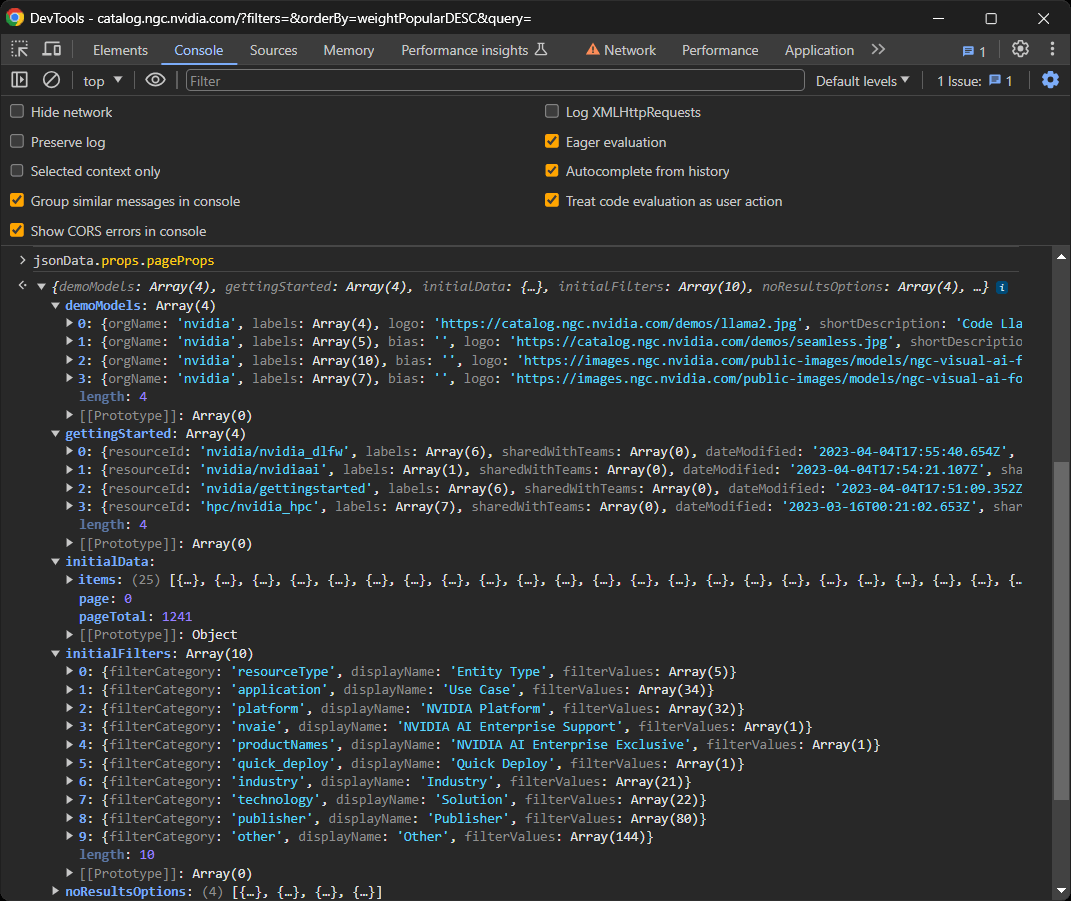Open the Default levels dropdown
Viewport: 1071px width, 901px height.
pos(862,80)
